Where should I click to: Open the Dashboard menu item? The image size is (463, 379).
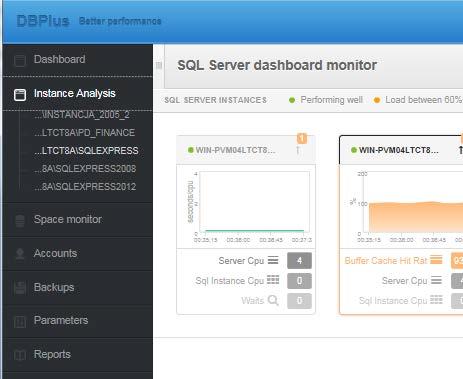(59, 59)
